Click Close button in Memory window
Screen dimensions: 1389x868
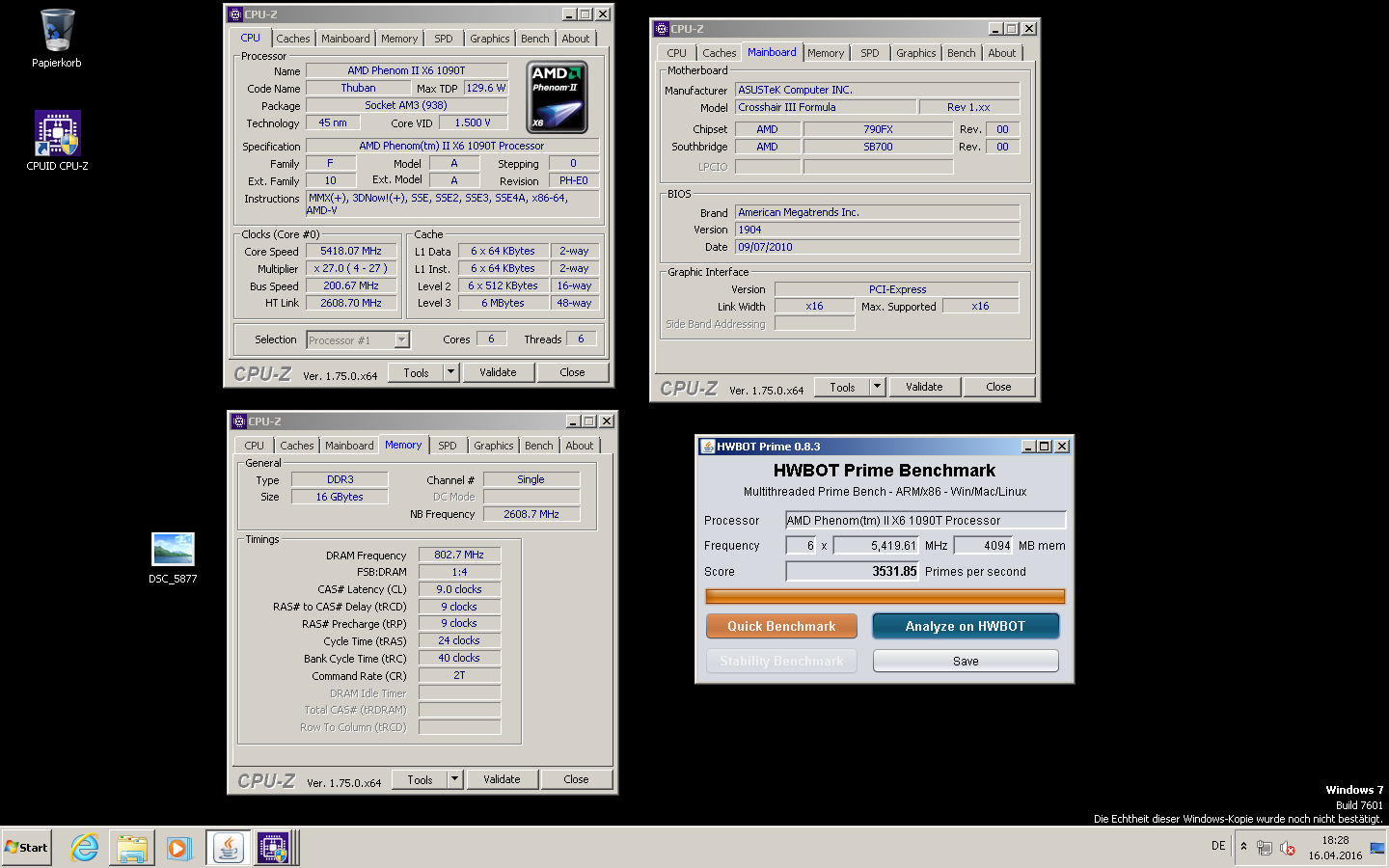576,779
